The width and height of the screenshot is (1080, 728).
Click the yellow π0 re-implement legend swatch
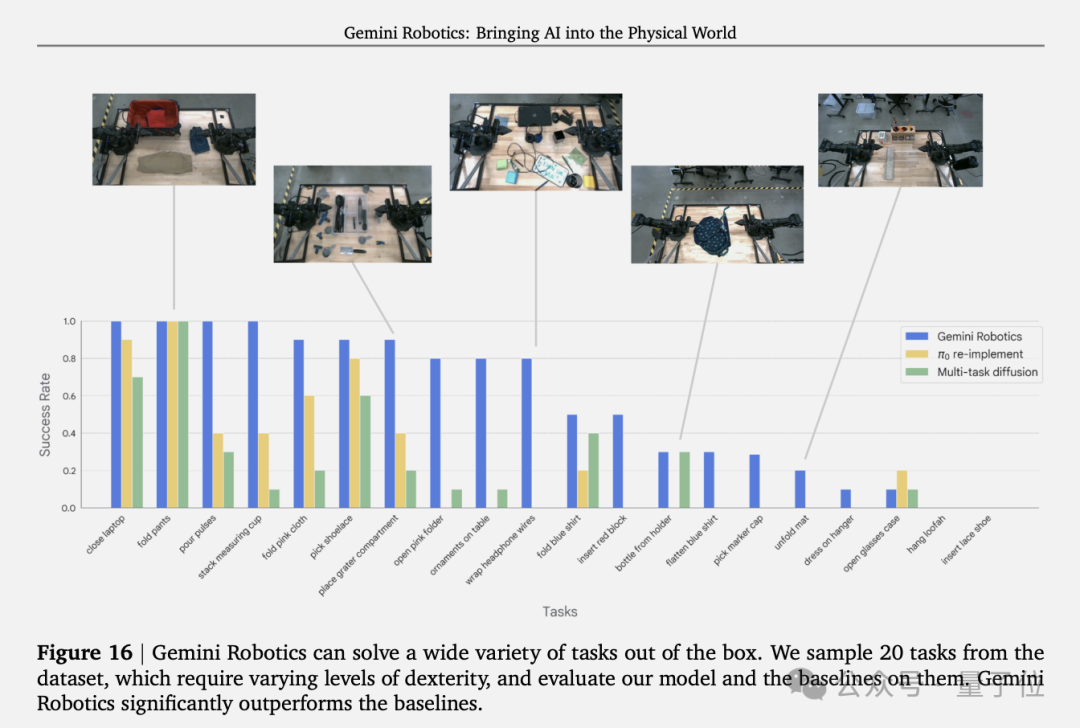point(917,354)
